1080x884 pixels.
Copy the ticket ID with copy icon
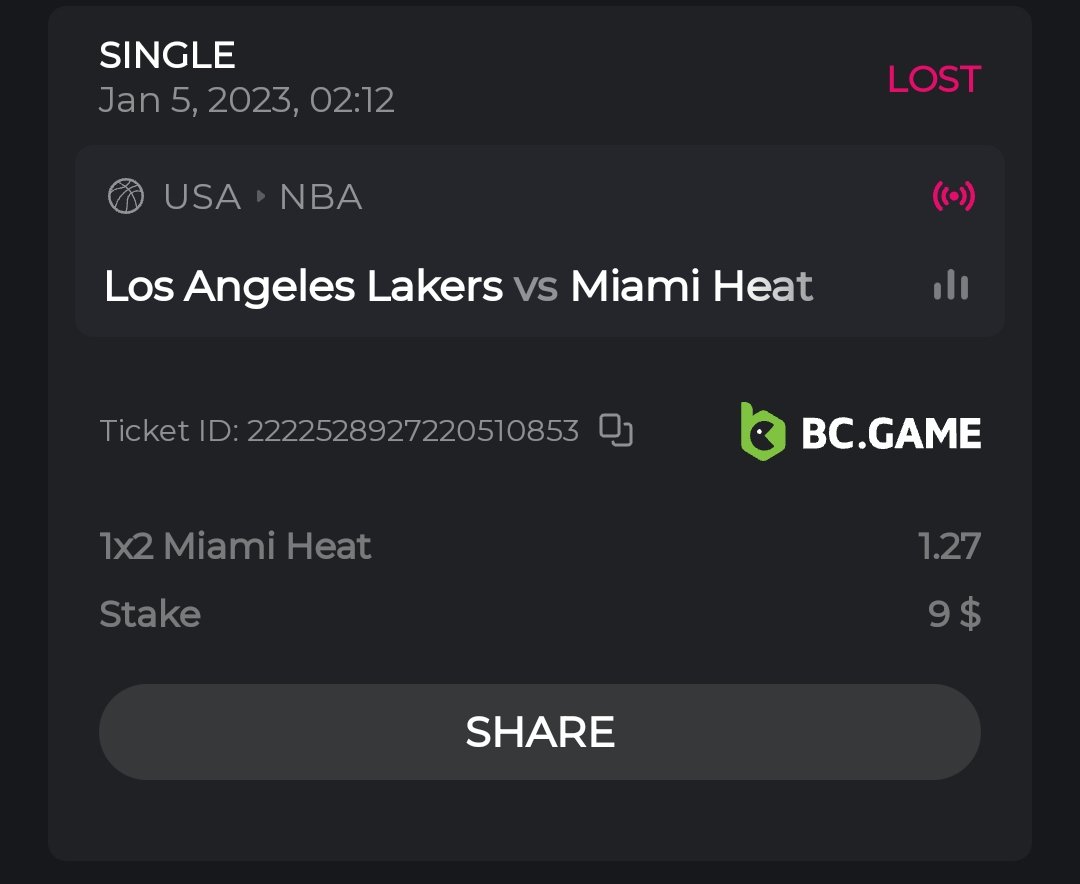(616, 431)
